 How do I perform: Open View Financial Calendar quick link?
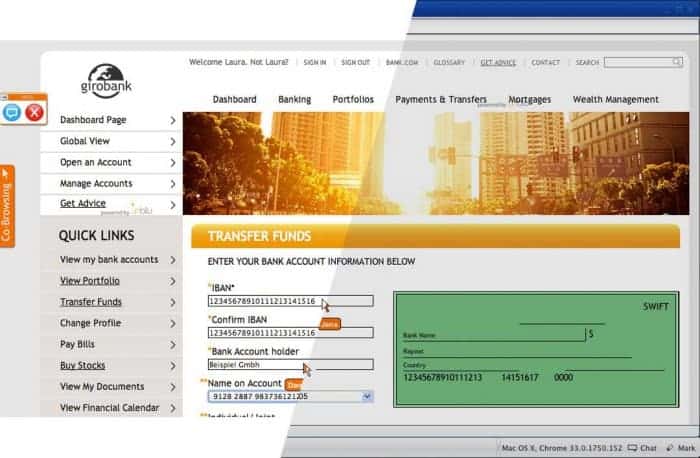pyautogui.click(x=109, y=408)
